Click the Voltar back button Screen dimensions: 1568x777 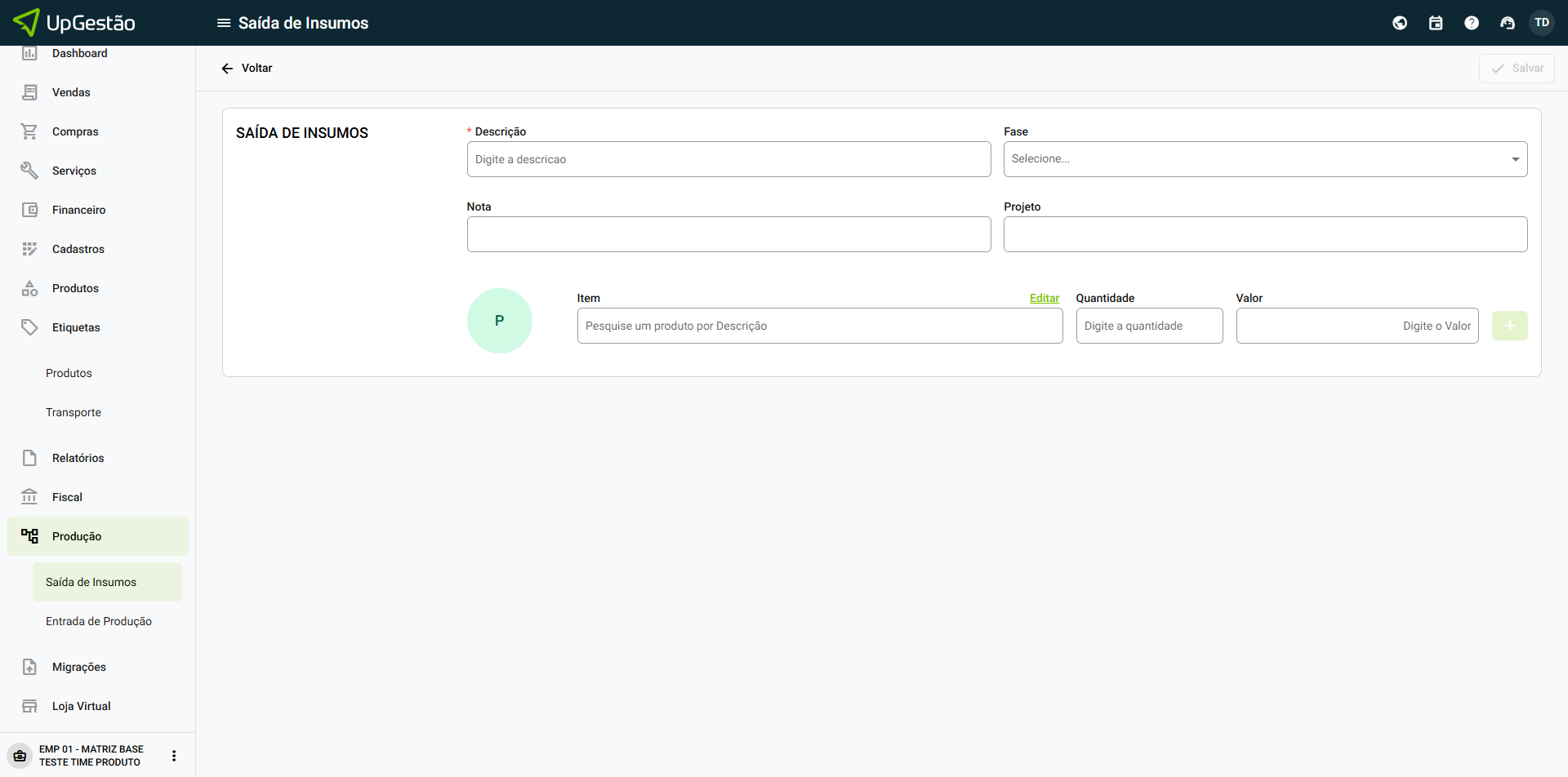[x=247, y=69]
